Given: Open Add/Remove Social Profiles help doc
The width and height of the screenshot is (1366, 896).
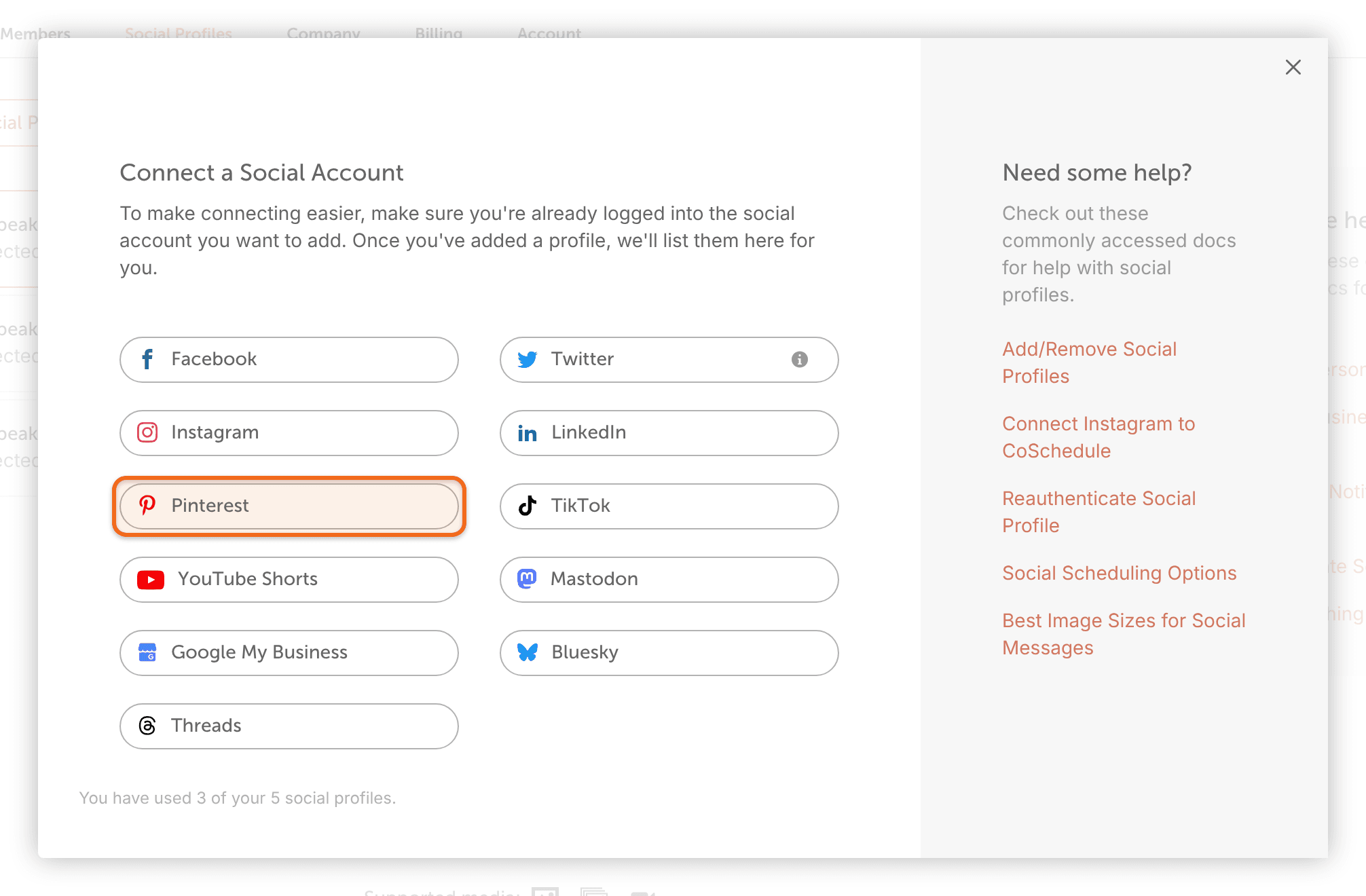Looking at the screenshot, I should [x=1090, y=362].
